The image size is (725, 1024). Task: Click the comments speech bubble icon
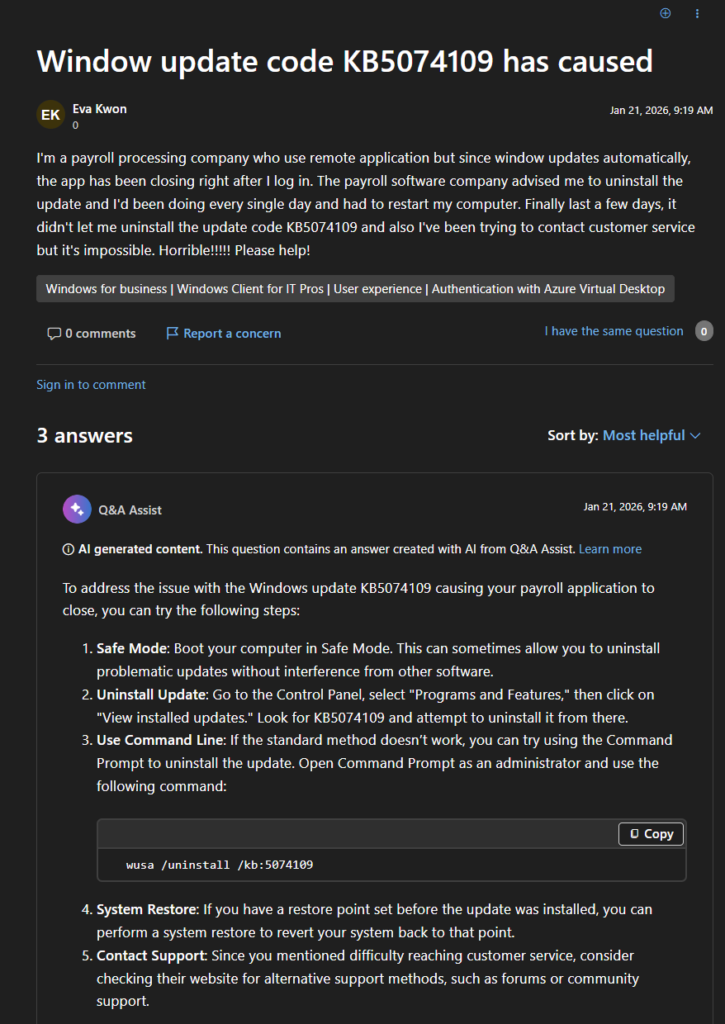coord(54,334)
